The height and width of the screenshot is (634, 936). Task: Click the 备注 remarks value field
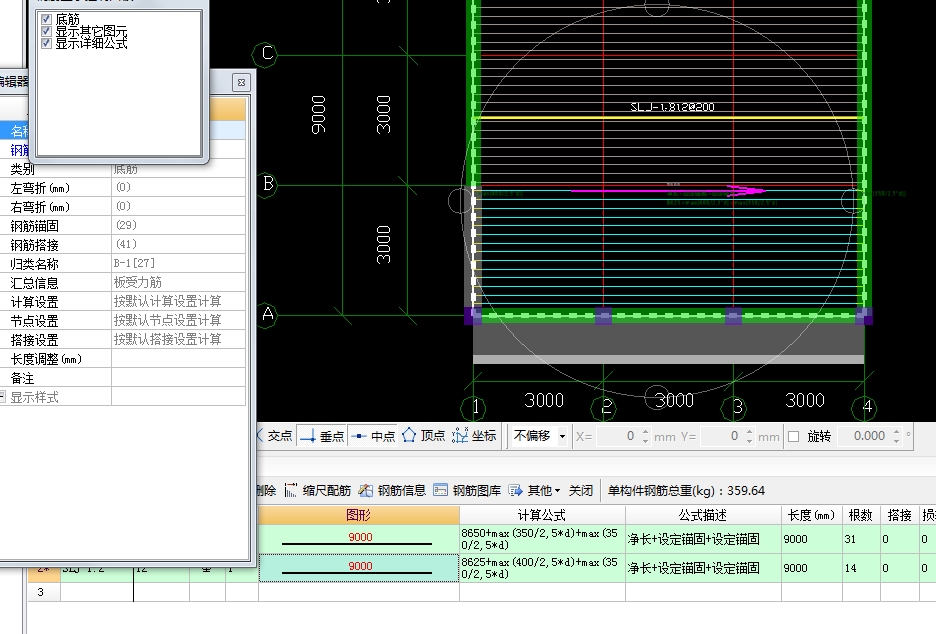coord(178,377)
